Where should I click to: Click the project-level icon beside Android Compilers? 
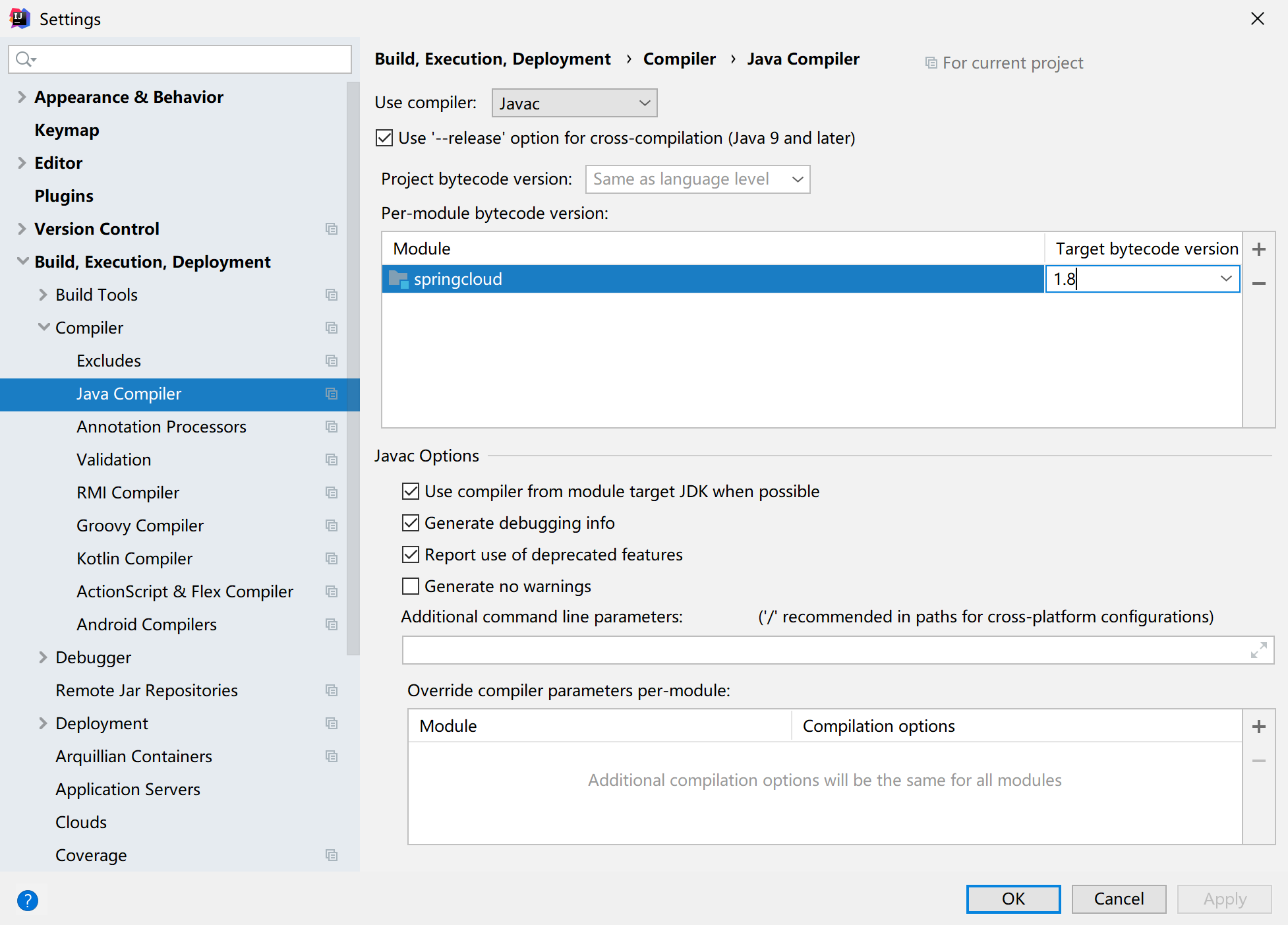(332, 624)
